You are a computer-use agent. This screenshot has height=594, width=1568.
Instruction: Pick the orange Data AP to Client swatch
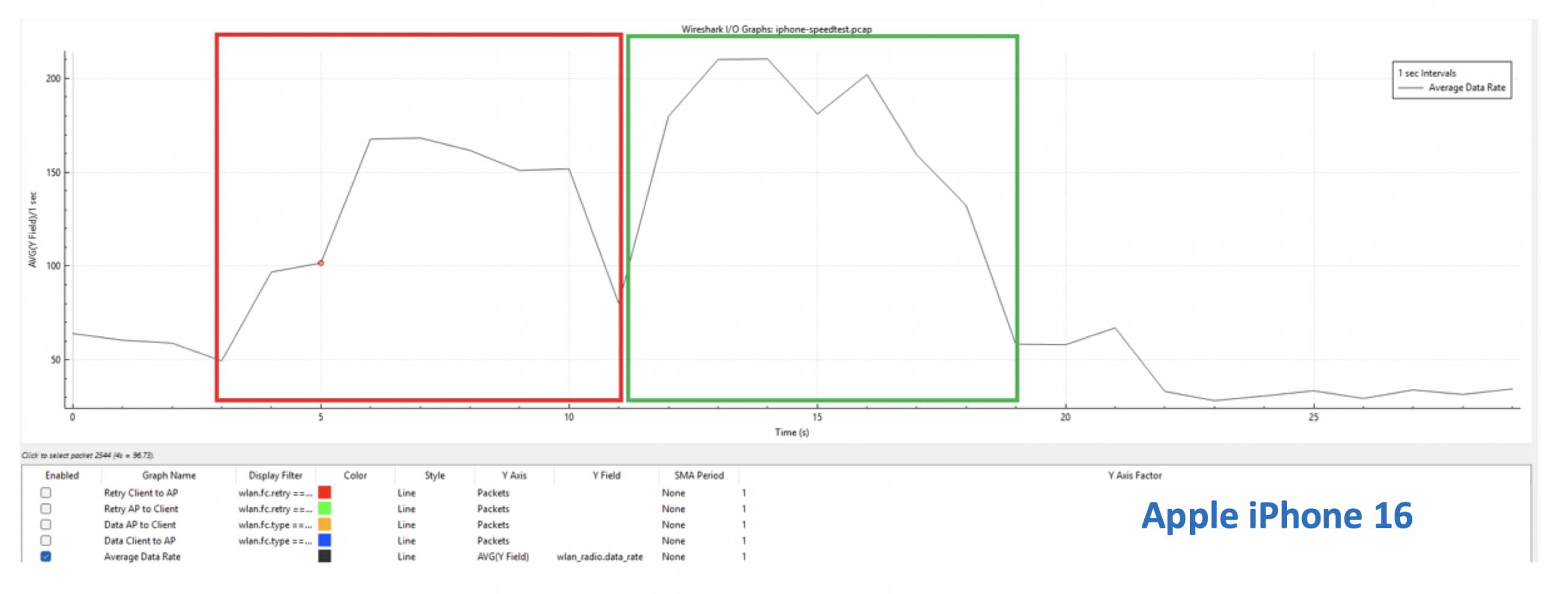pyautogui.click(x=325, y=524)
